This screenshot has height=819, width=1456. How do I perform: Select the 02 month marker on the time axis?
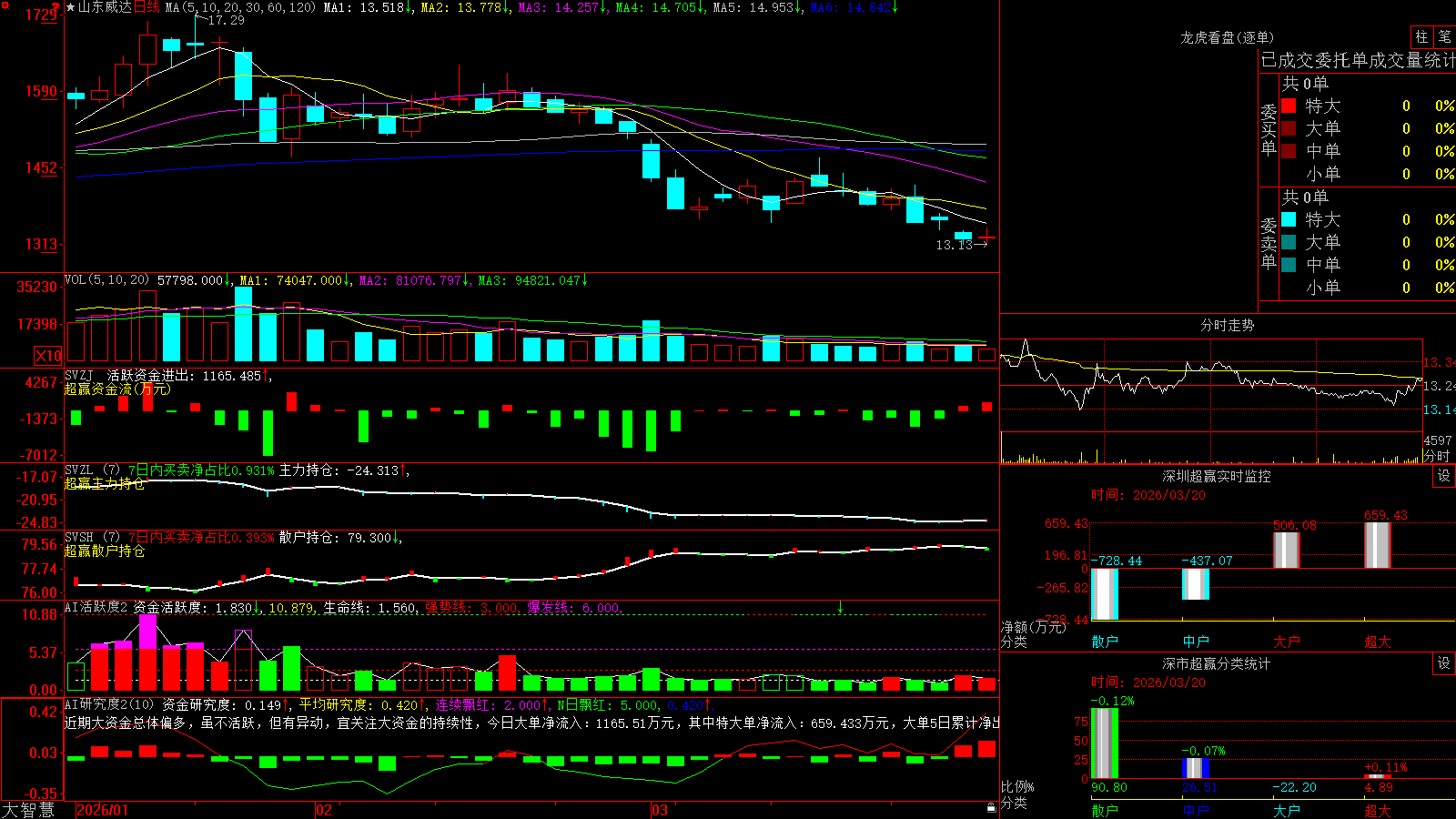point(324,810)
